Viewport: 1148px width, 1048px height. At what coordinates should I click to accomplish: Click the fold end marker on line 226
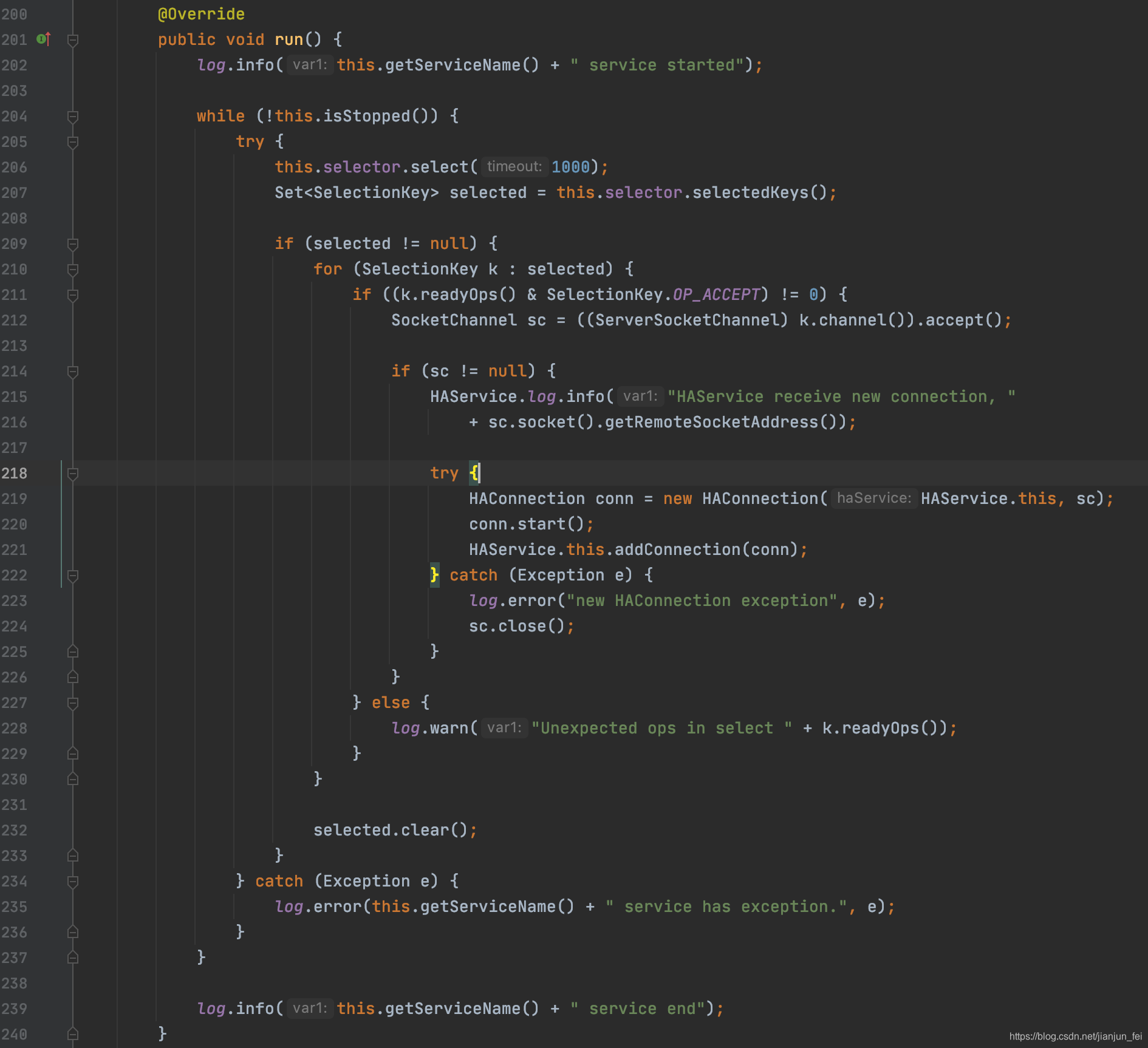(x=73, y=677)
